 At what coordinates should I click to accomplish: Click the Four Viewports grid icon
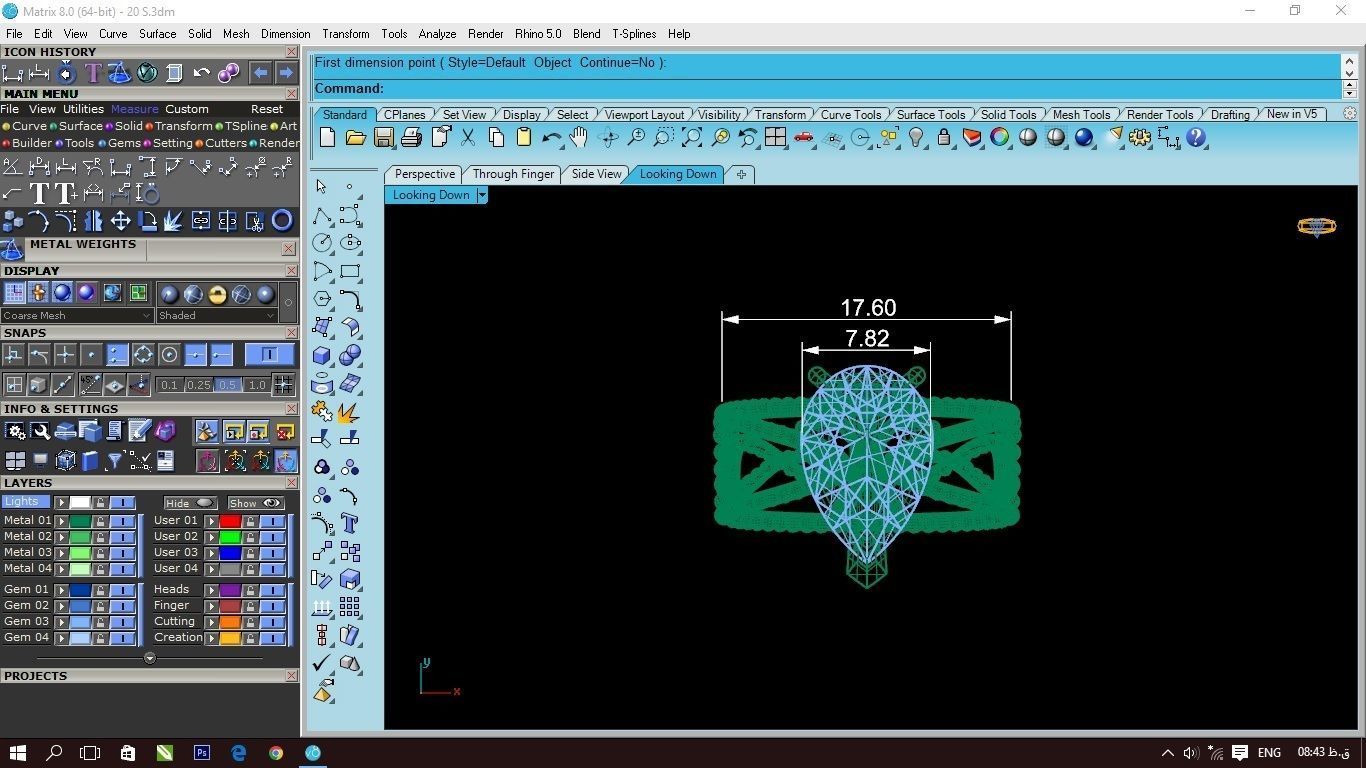tap(775, 138)
